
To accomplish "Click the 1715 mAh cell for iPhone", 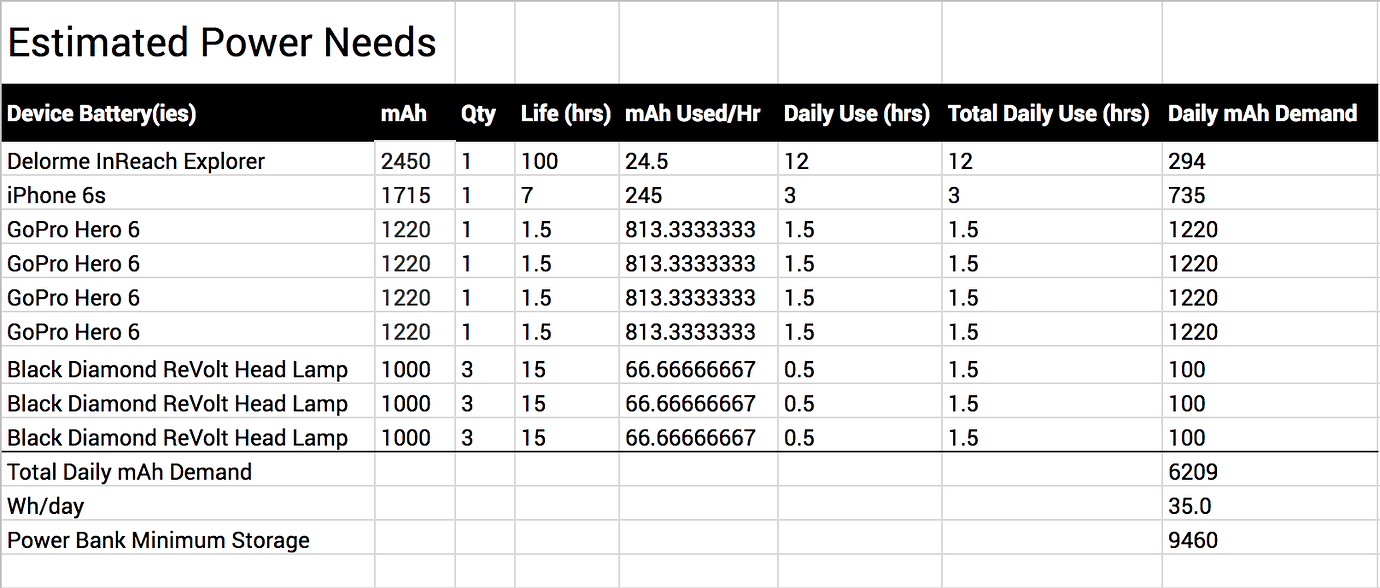I will coord(406,195).
